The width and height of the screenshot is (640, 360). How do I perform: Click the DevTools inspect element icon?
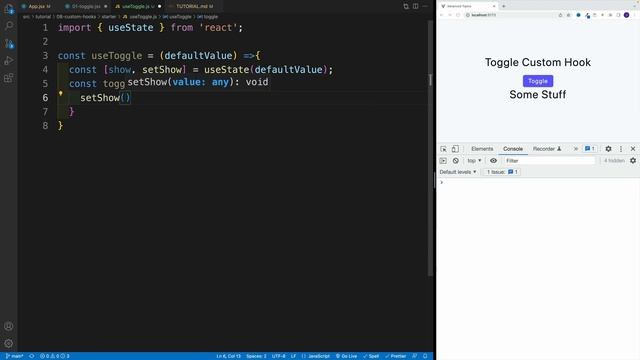point(443,149)
